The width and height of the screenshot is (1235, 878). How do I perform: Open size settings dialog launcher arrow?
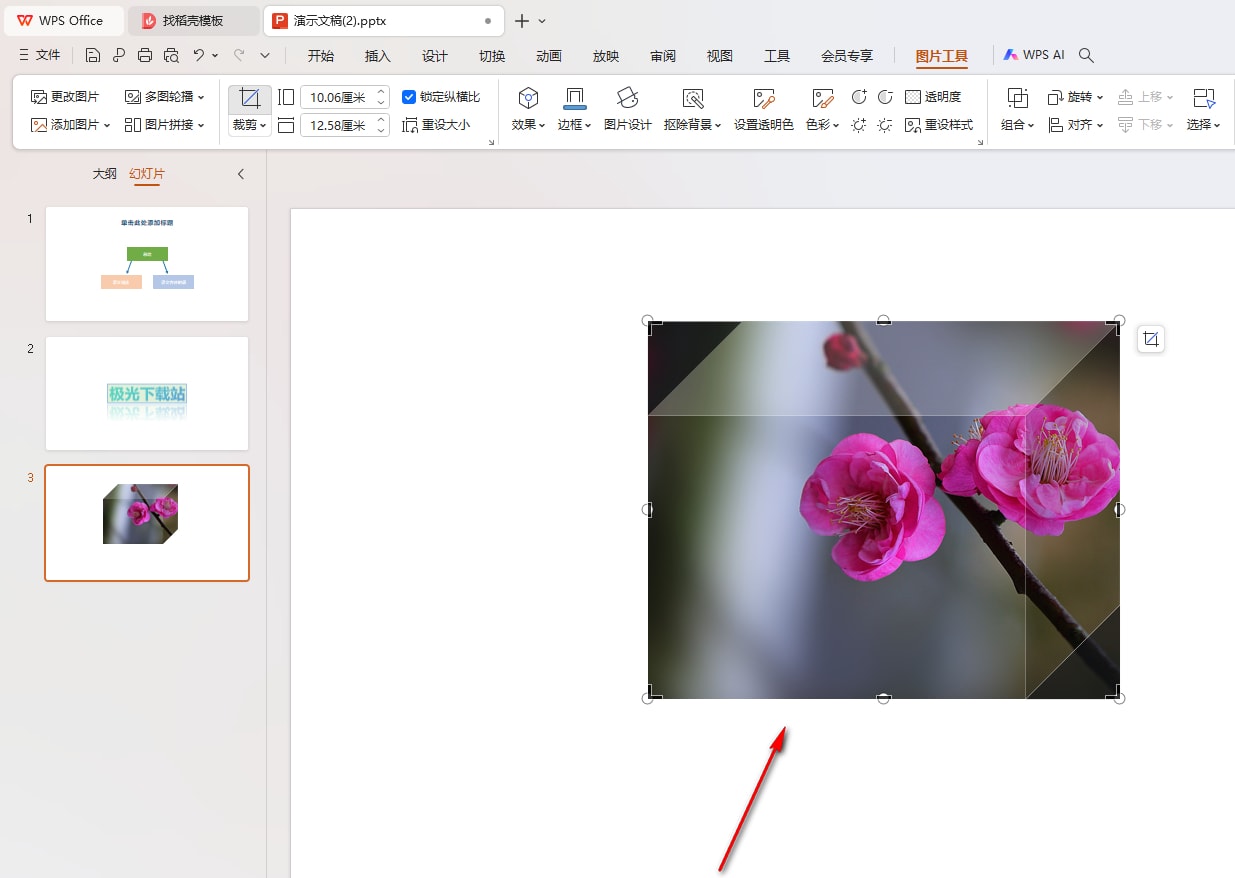pyautogui.click(x=491, y=143)
